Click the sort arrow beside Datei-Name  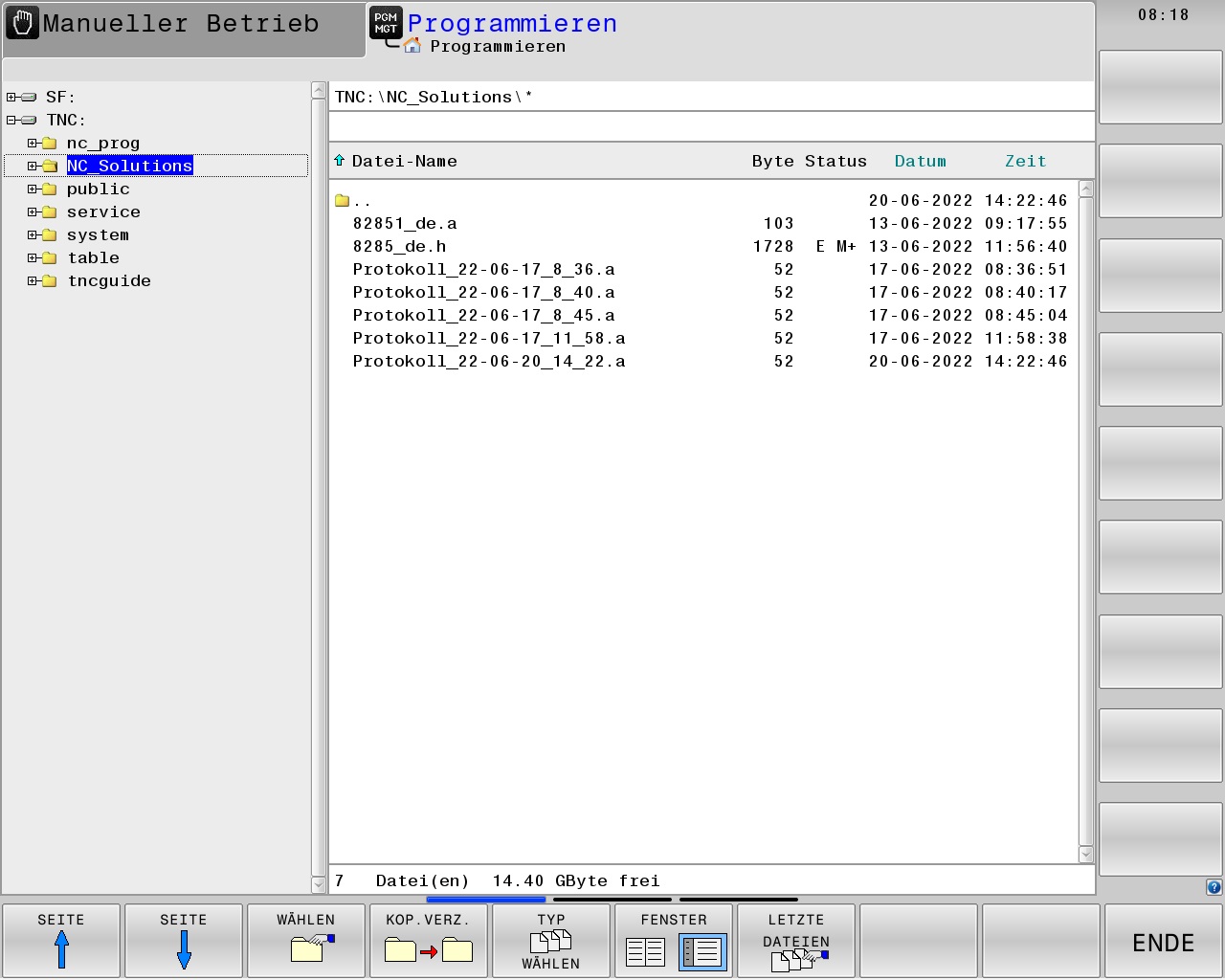pyautogui.click(x=339, y=161)
